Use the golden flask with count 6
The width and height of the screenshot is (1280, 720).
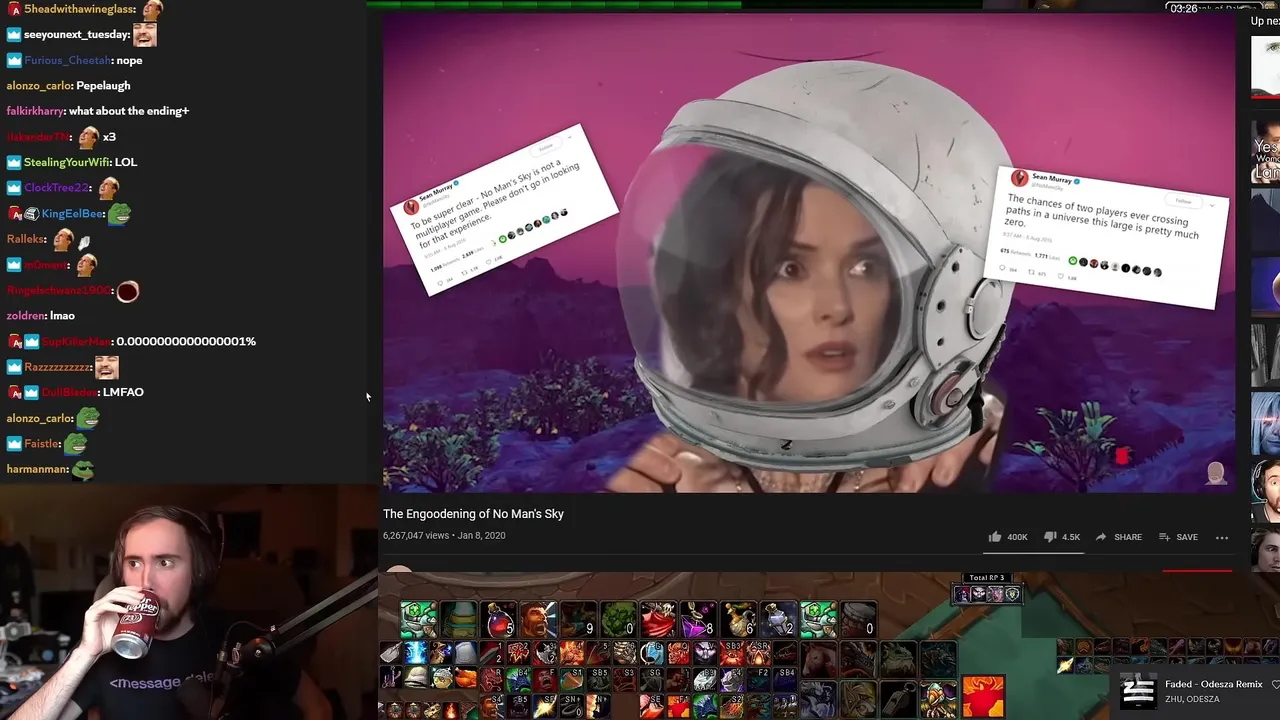pos(739,619)
